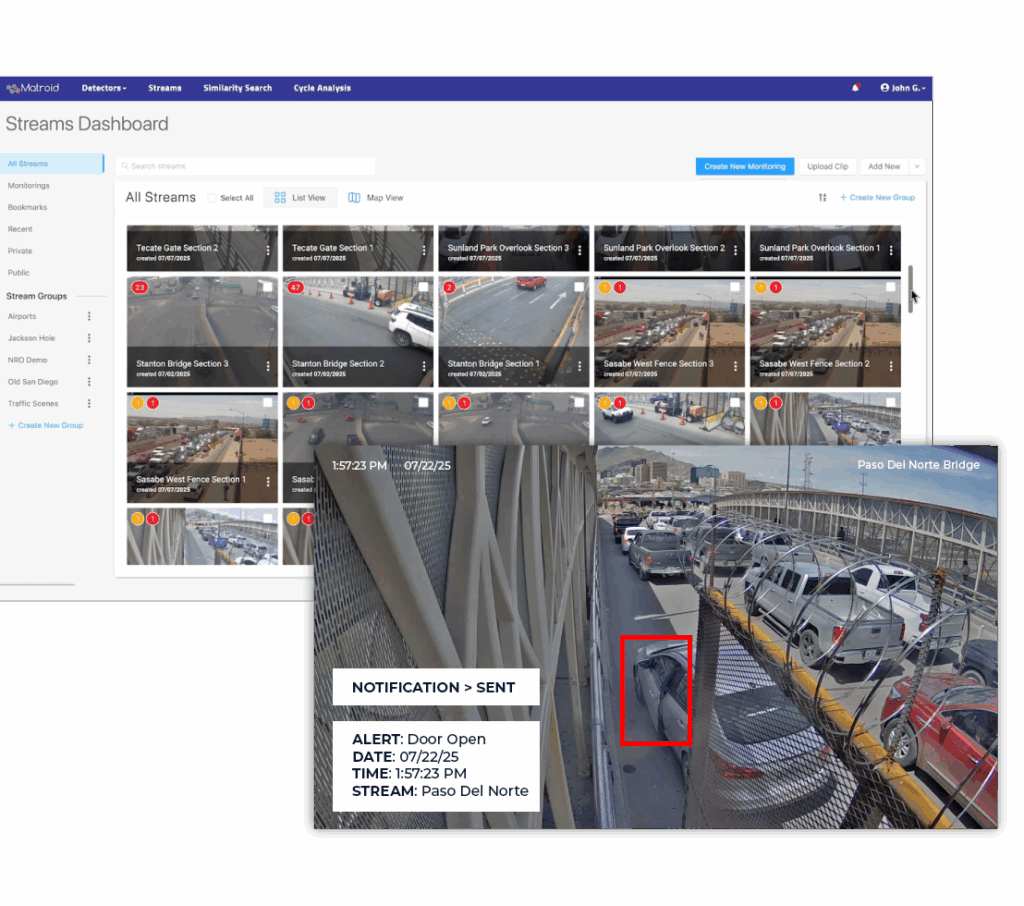This screenshot has height=906, width=1024.
Task: Select Streams in the top navigation
Action: click(164, 88)
